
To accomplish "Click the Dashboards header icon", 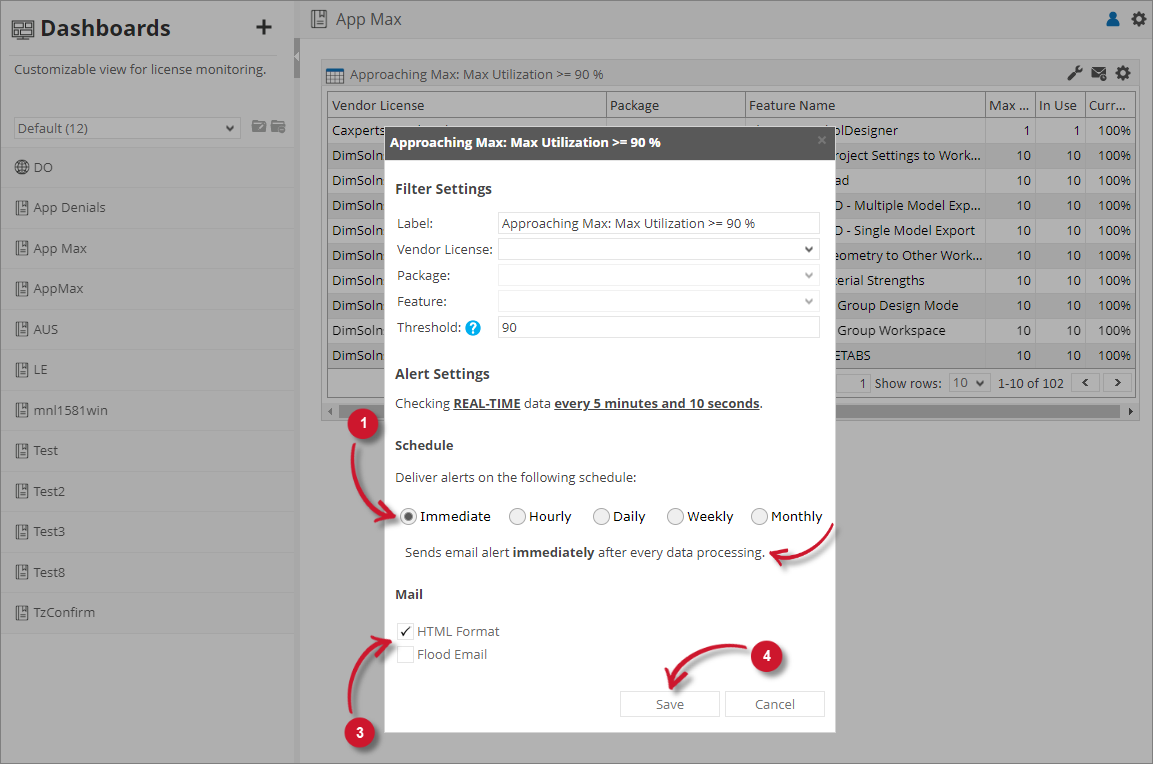I will click(x=23, y=29).
